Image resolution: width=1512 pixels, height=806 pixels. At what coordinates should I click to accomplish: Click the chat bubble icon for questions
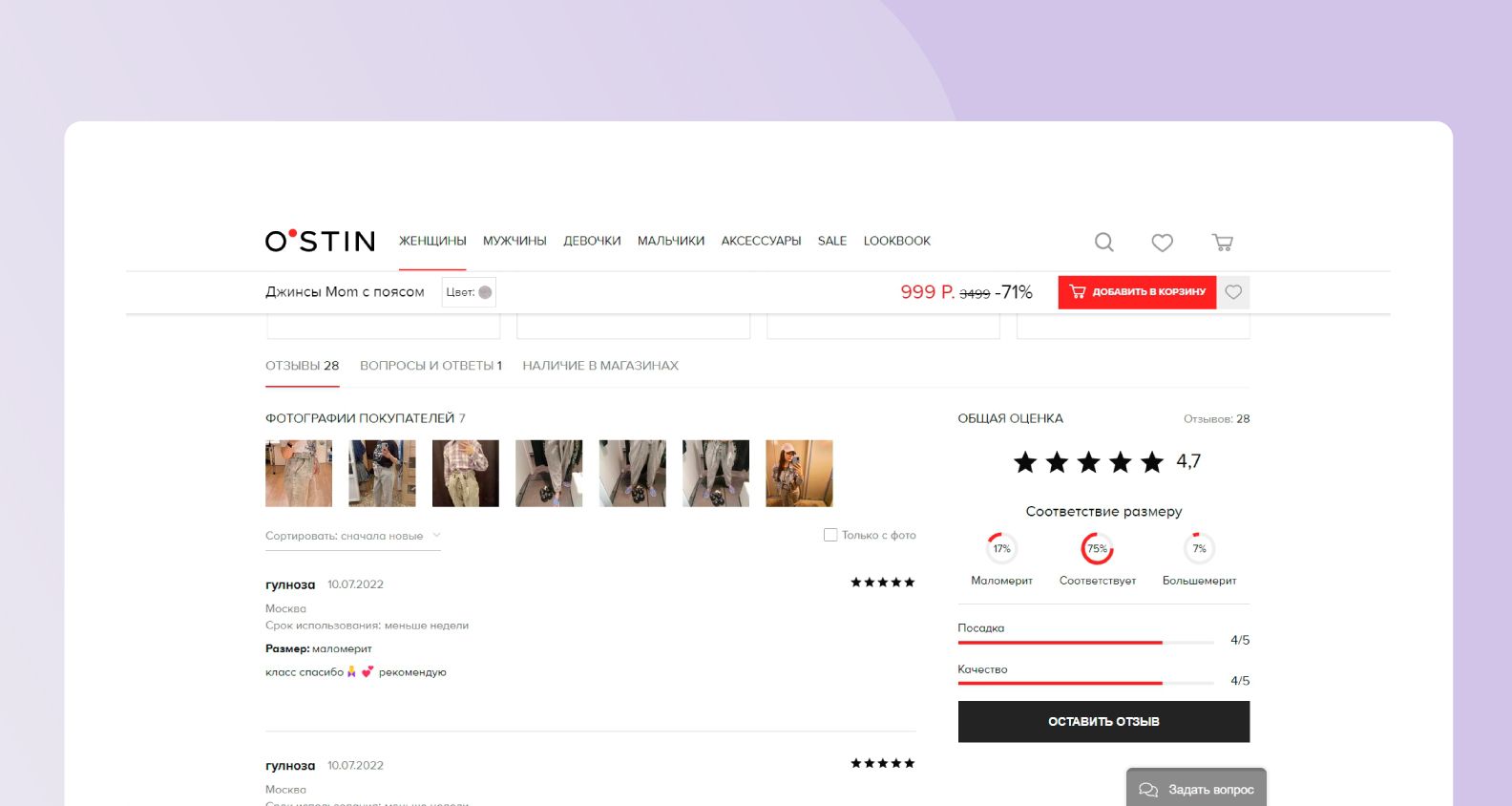1148,790
